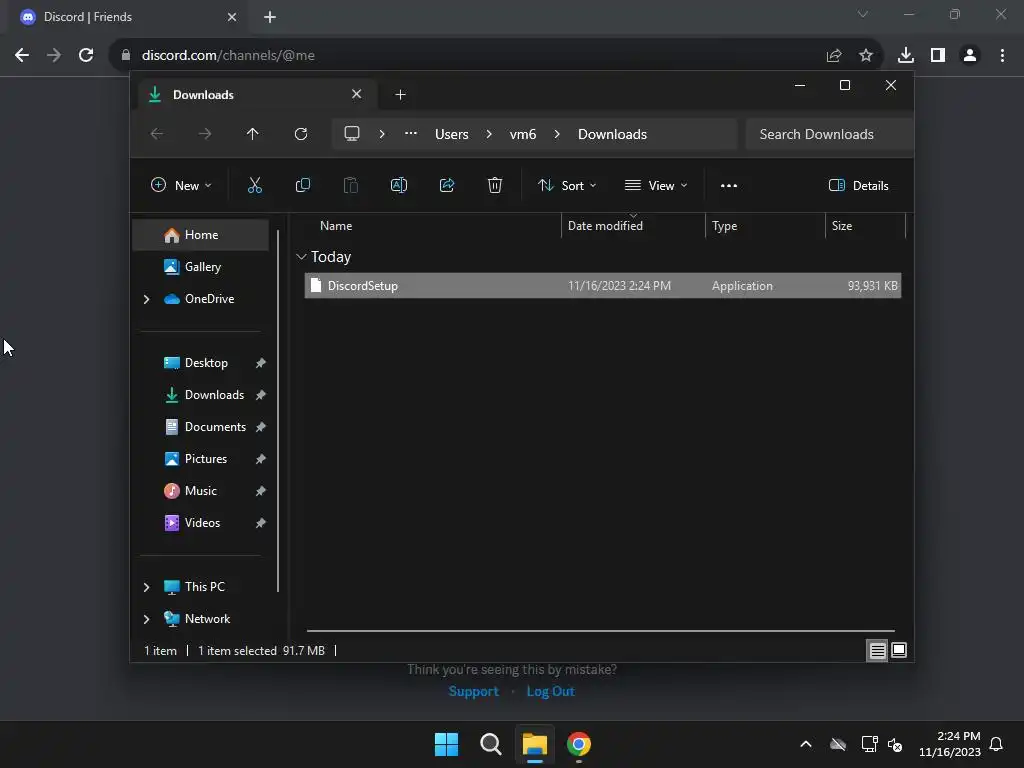
Task: Click the Paste clipboard icon
Action: click(x=351, y=185)
